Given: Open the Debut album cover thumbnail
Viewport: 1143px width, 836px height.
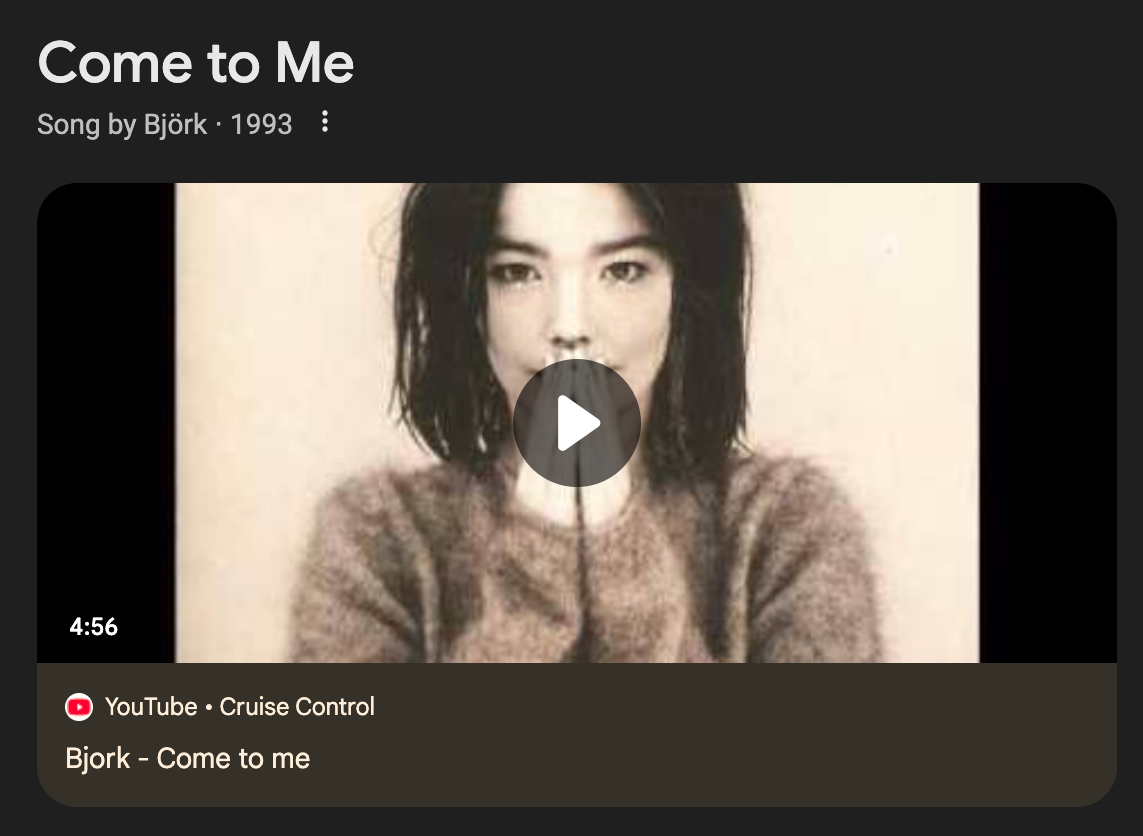Looking at the screenshot, I should pyautogui.click(x=577, y=423).
